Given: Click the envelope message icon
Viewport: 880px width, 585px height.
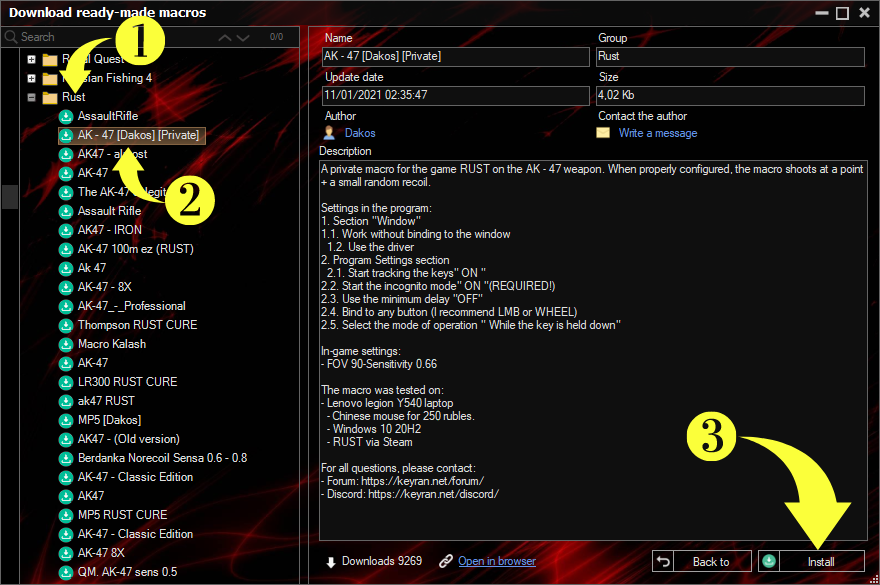Looking at the screenshot, I should click(603, 133).
